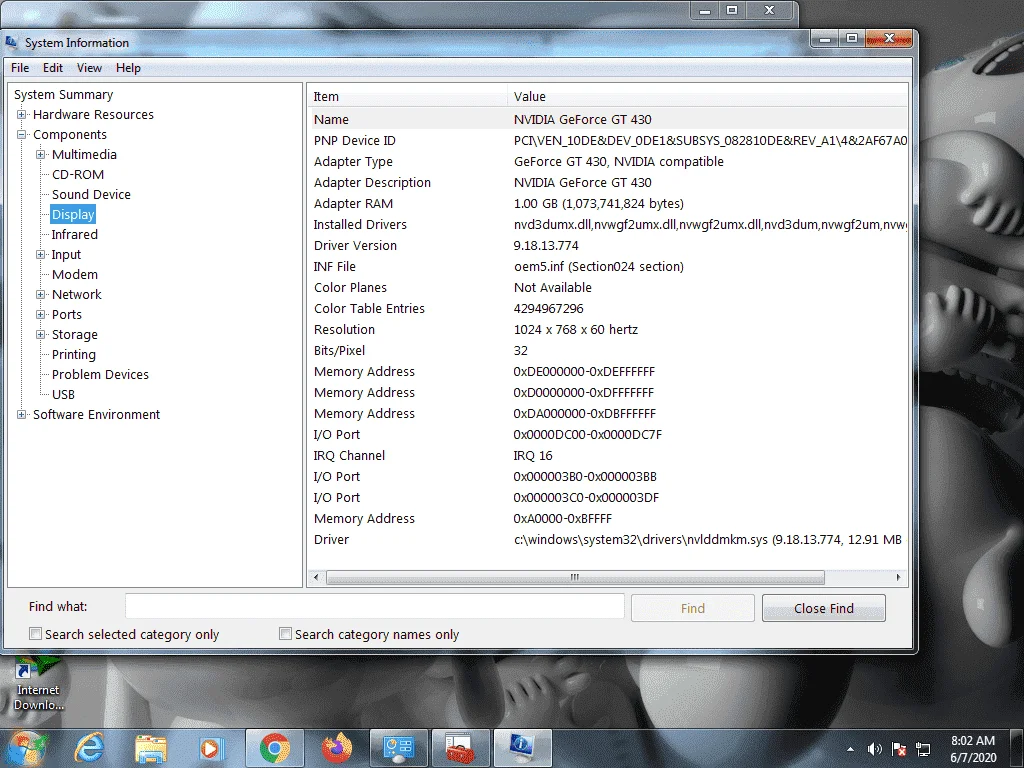Tick Search category names only checkbox
Viewport: 1024px width, 768px height.
285,633
